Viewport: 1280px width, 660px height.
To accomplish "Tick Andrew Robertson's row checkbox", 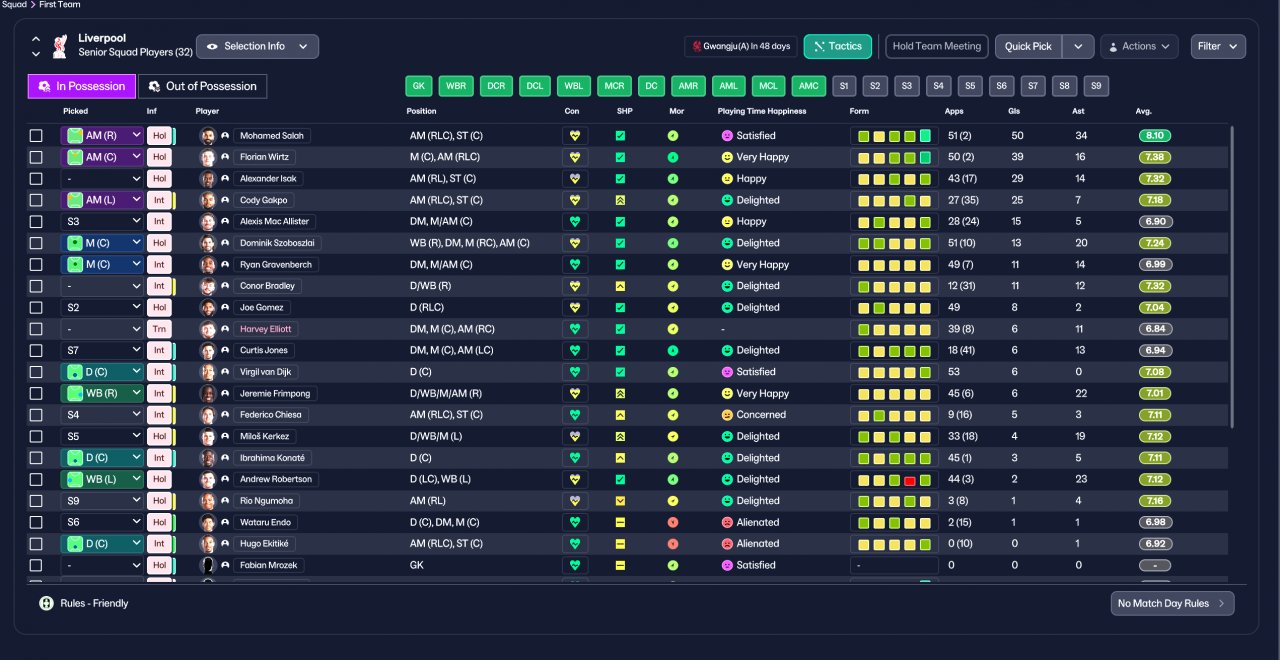I will [x=36, y=479].
